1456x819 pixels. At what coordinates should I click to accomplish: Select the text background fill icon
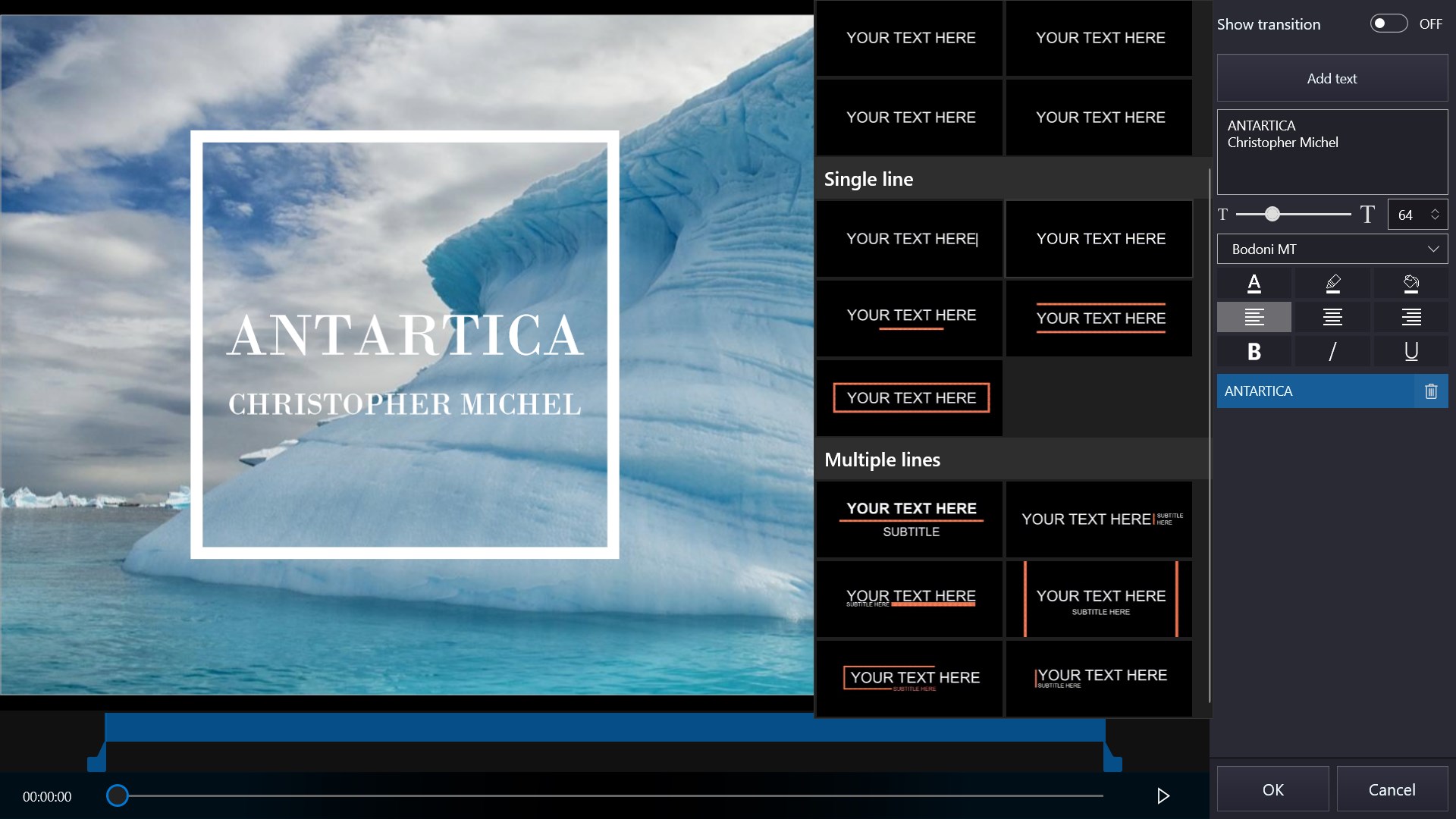pyautogui.click(x=1410, y=283)
